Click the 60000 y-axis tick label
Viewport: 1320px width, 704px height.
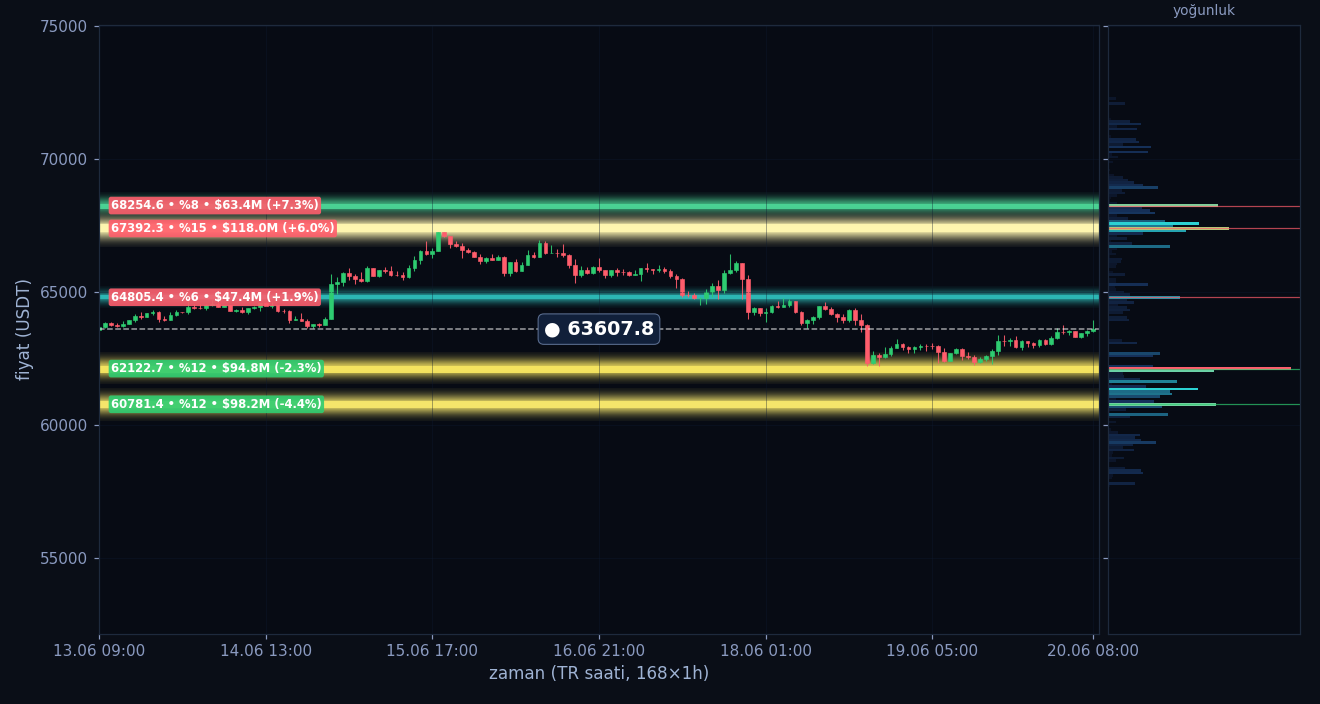point(63,425)
